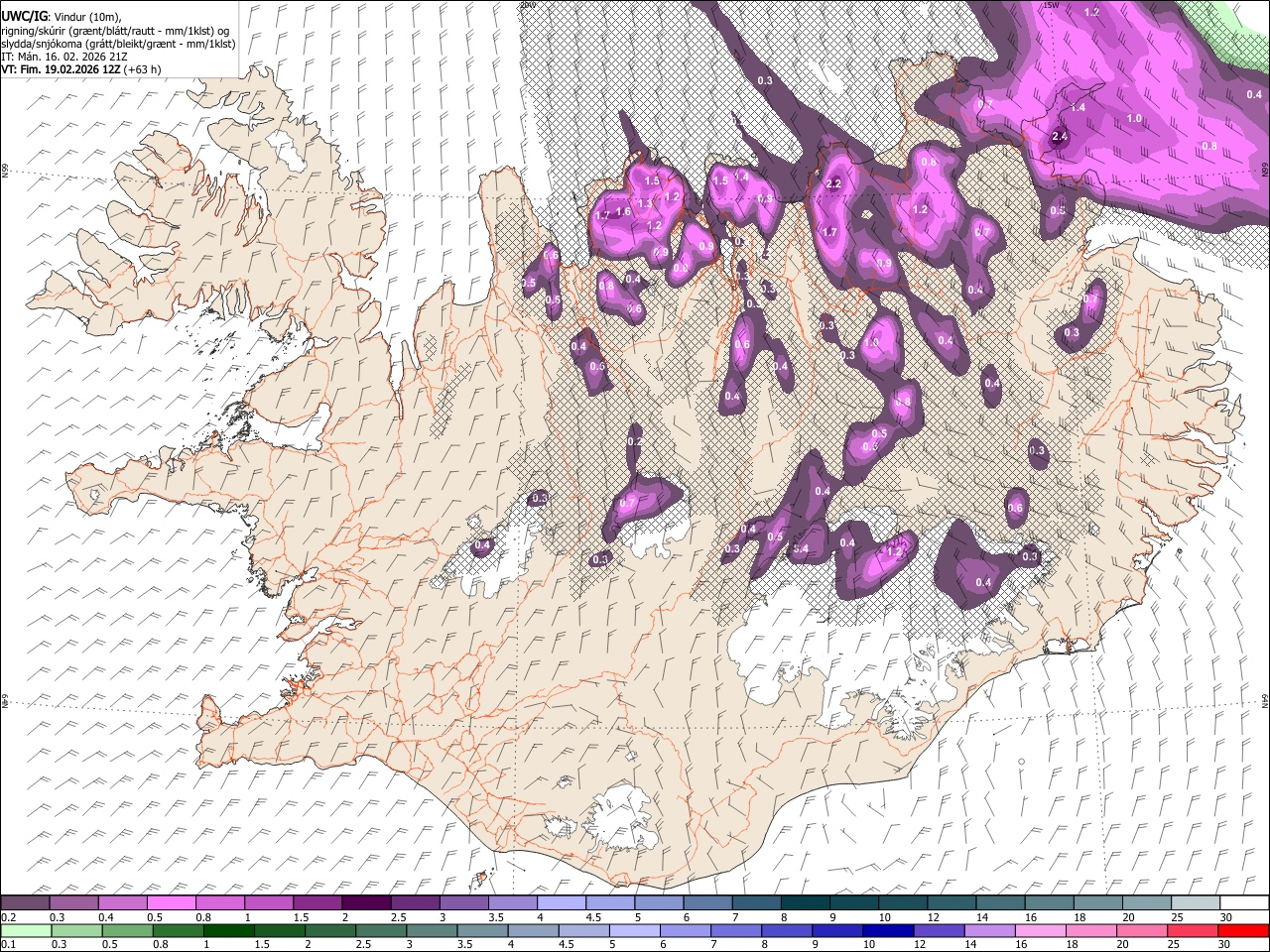Viewport: 1270px width, 952px height.
Task: Click the 15W longitude label
Action: coord(1051,5)
